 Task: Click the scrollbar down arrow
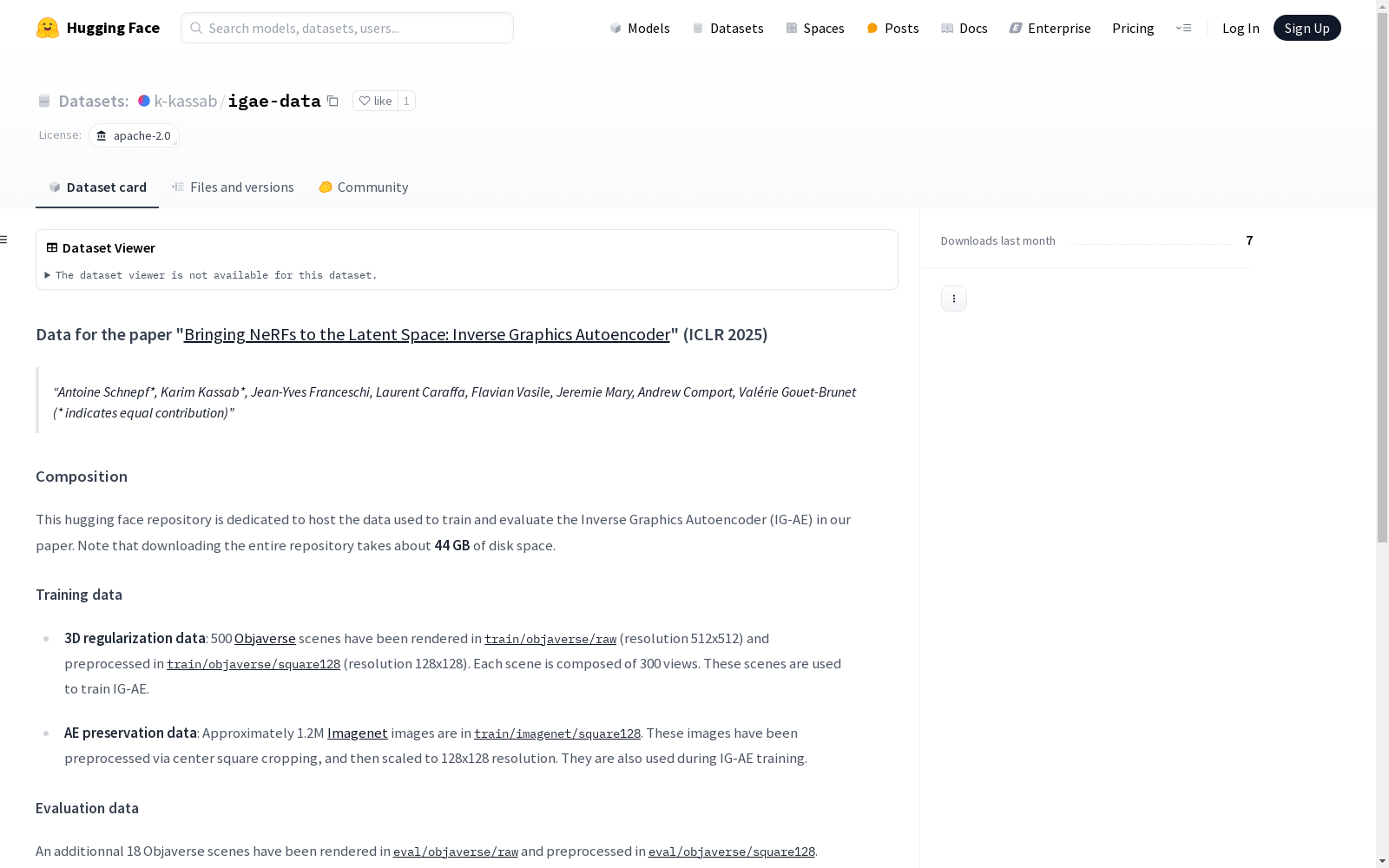pos(1382,861)
